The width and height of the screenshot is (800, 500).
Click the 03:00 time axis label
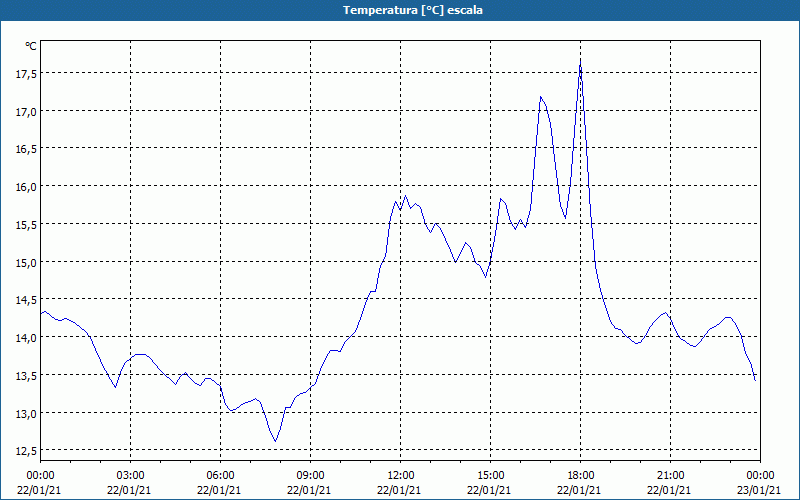coord(130,476)
